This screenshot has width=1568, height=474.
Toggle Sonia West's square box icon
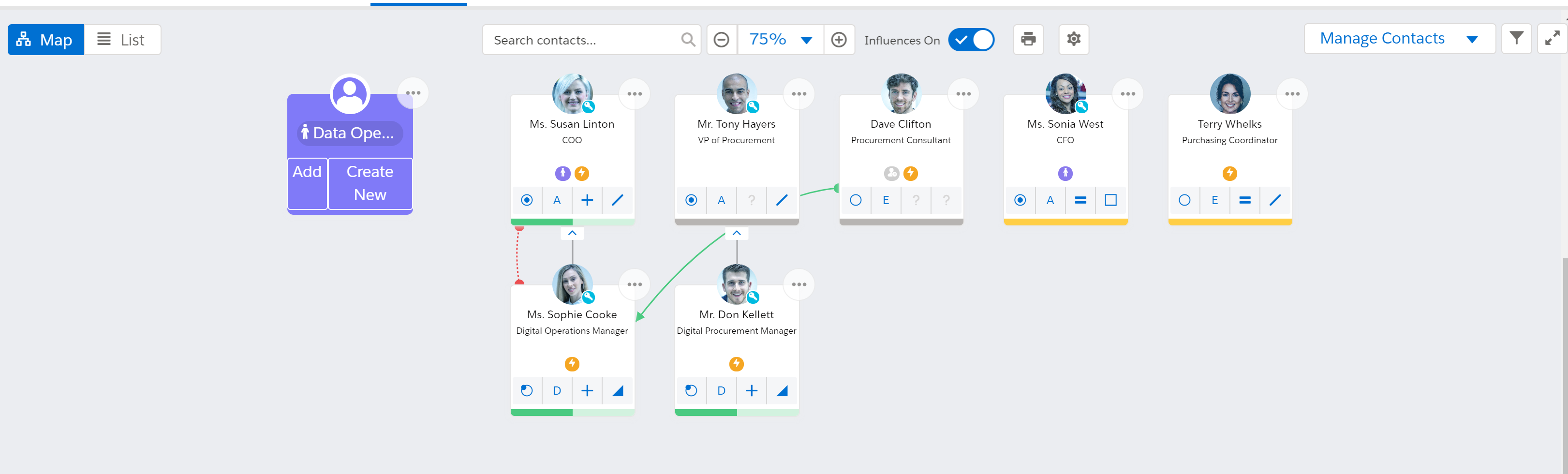tap(1110, 200)
